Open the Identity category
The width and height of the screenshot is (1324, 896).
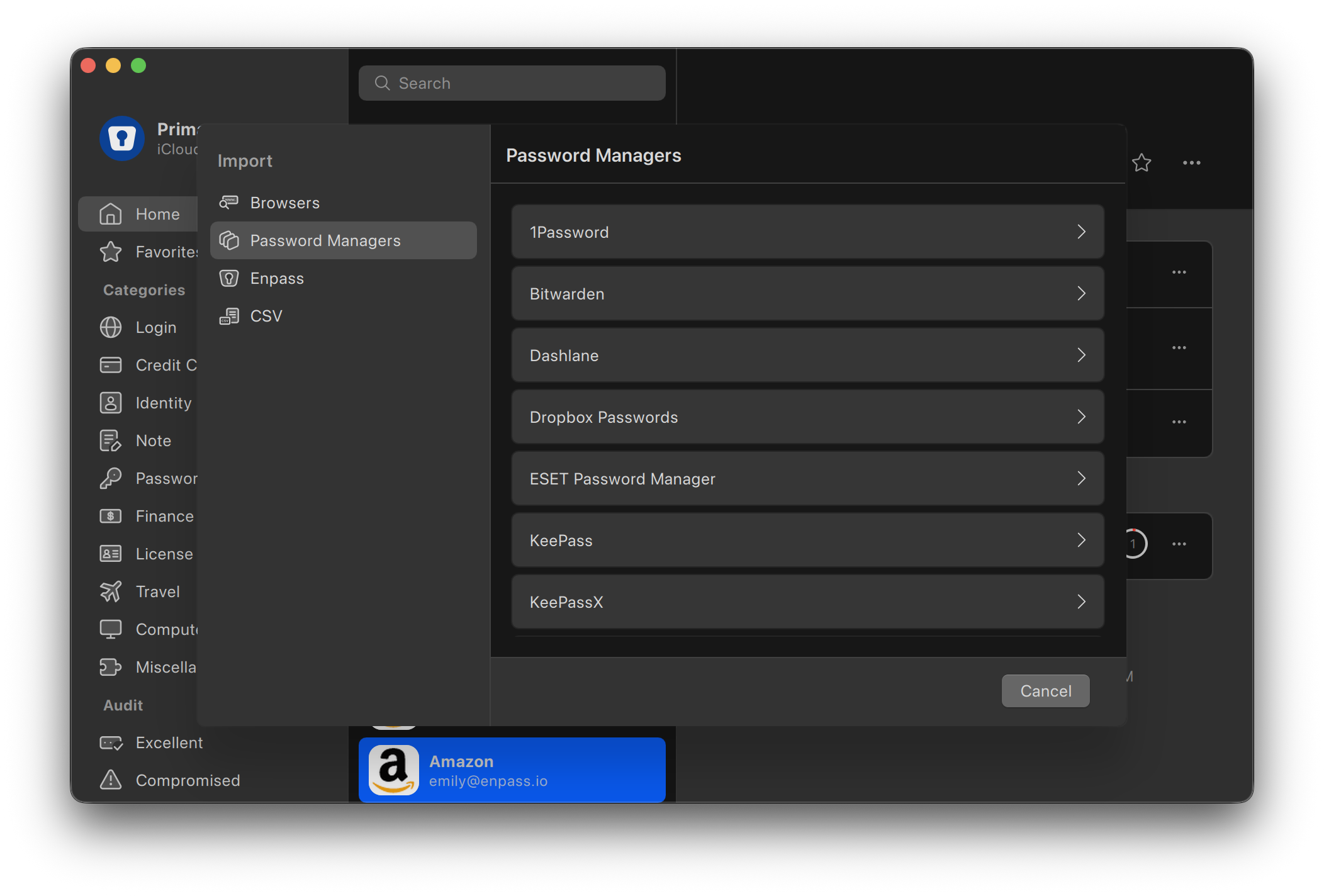(x=138, y=403)
